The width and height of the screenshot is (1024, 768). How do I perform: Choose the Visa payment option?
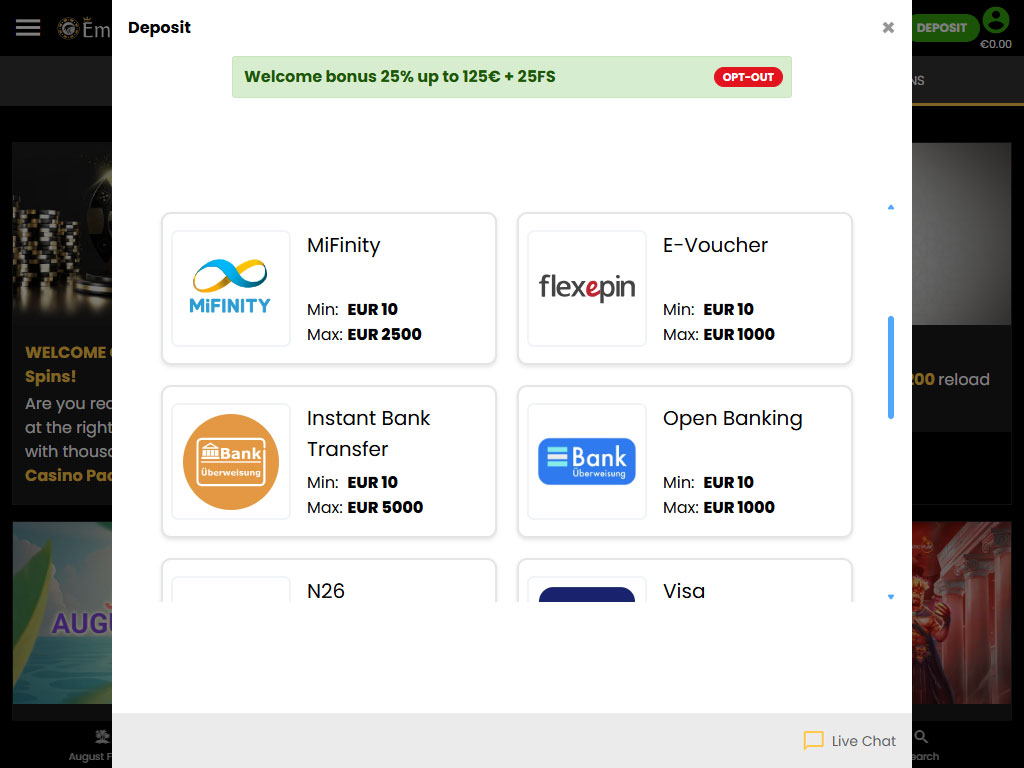pos(684,581)
